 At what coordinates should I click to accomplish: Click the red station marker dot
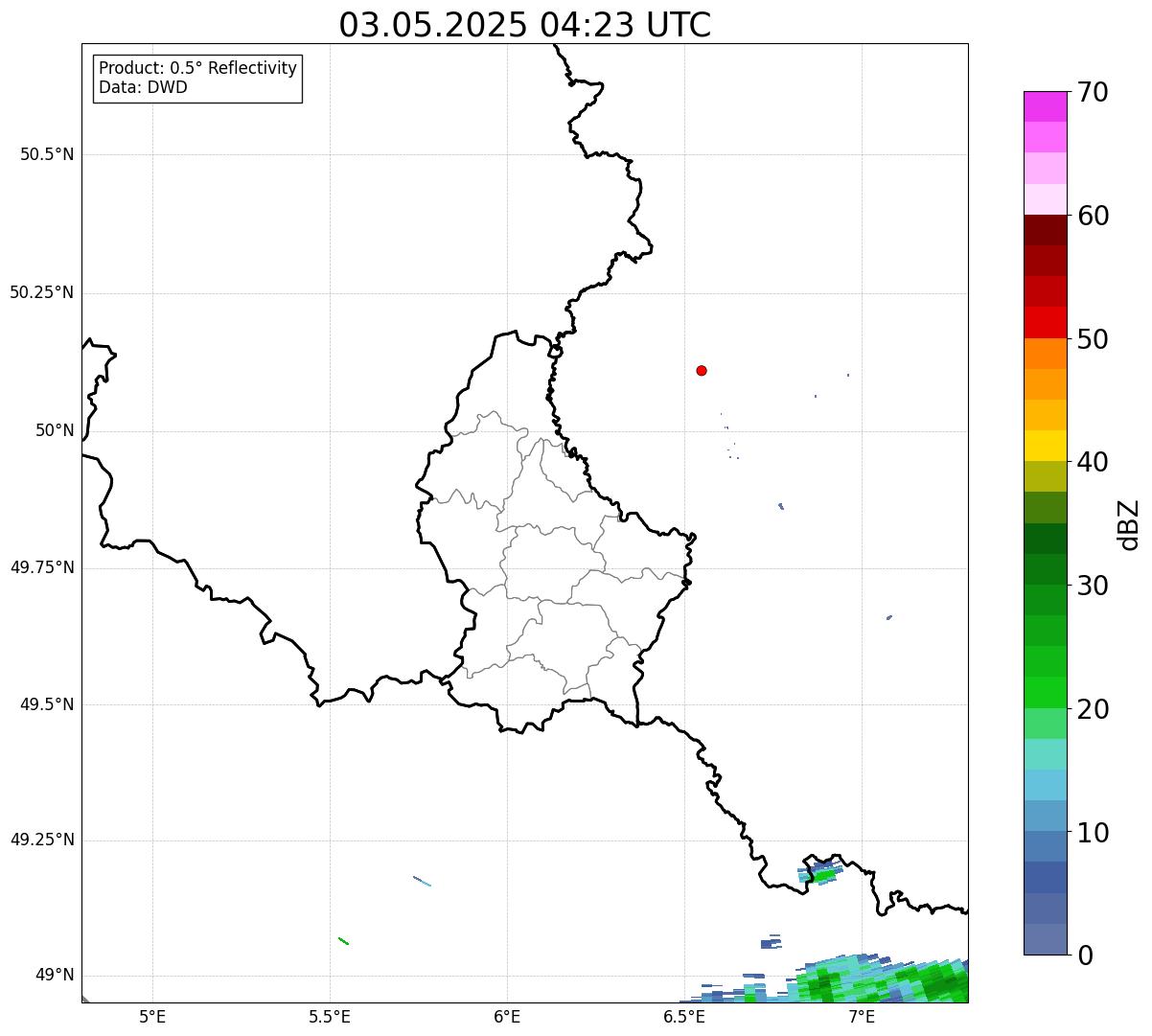point(702,370)
